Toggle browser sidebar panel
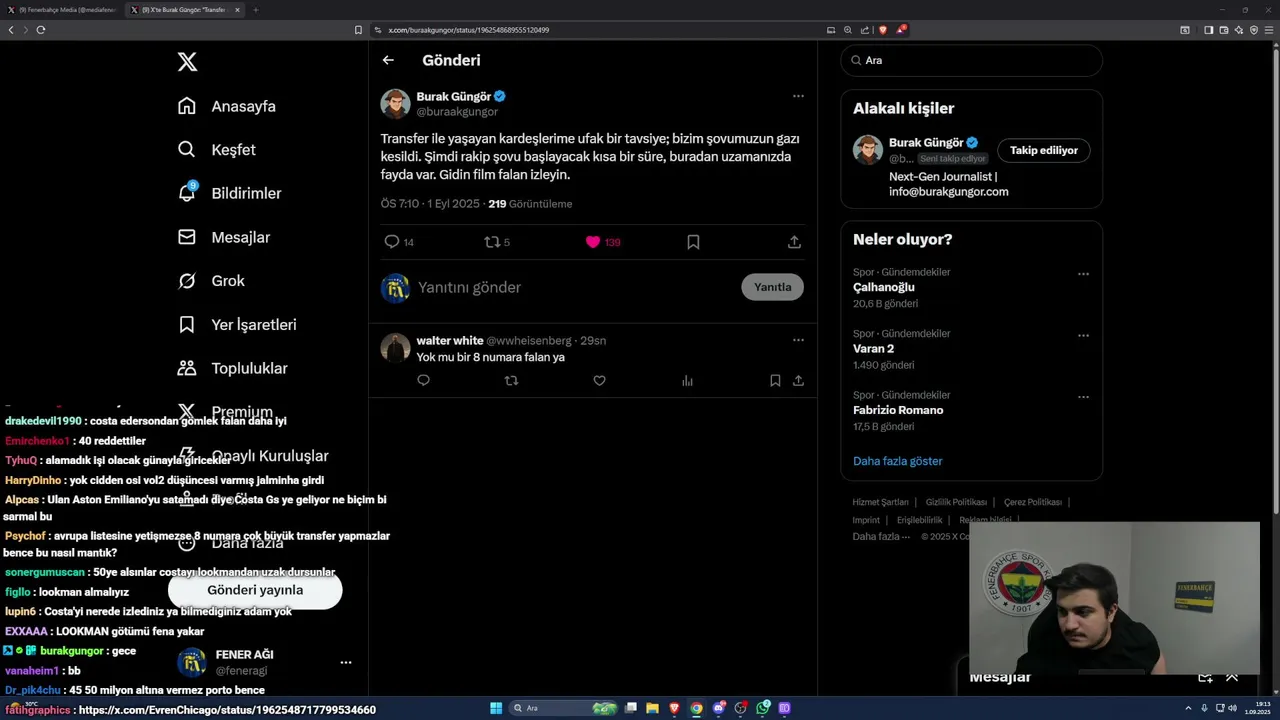The height and width of the screenshot is (720, 1280). point(1208,30)
